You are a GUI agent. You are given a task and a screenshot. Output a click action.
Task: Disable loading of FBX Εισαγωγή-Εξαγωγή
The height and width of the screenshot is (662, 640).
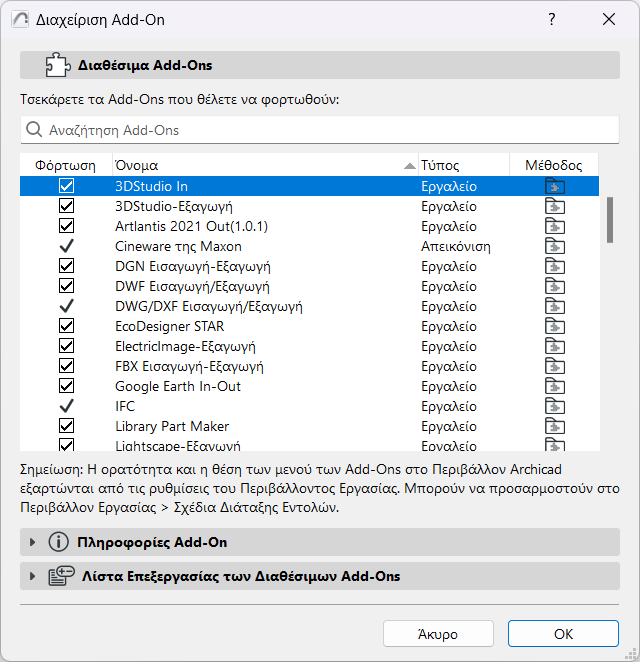click(67, 366)
